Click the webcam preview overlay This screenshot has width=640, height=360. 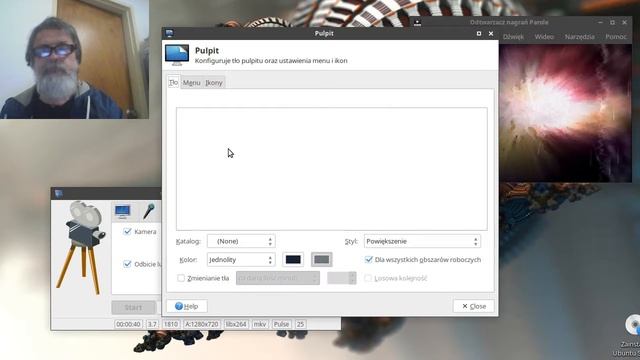74,59
